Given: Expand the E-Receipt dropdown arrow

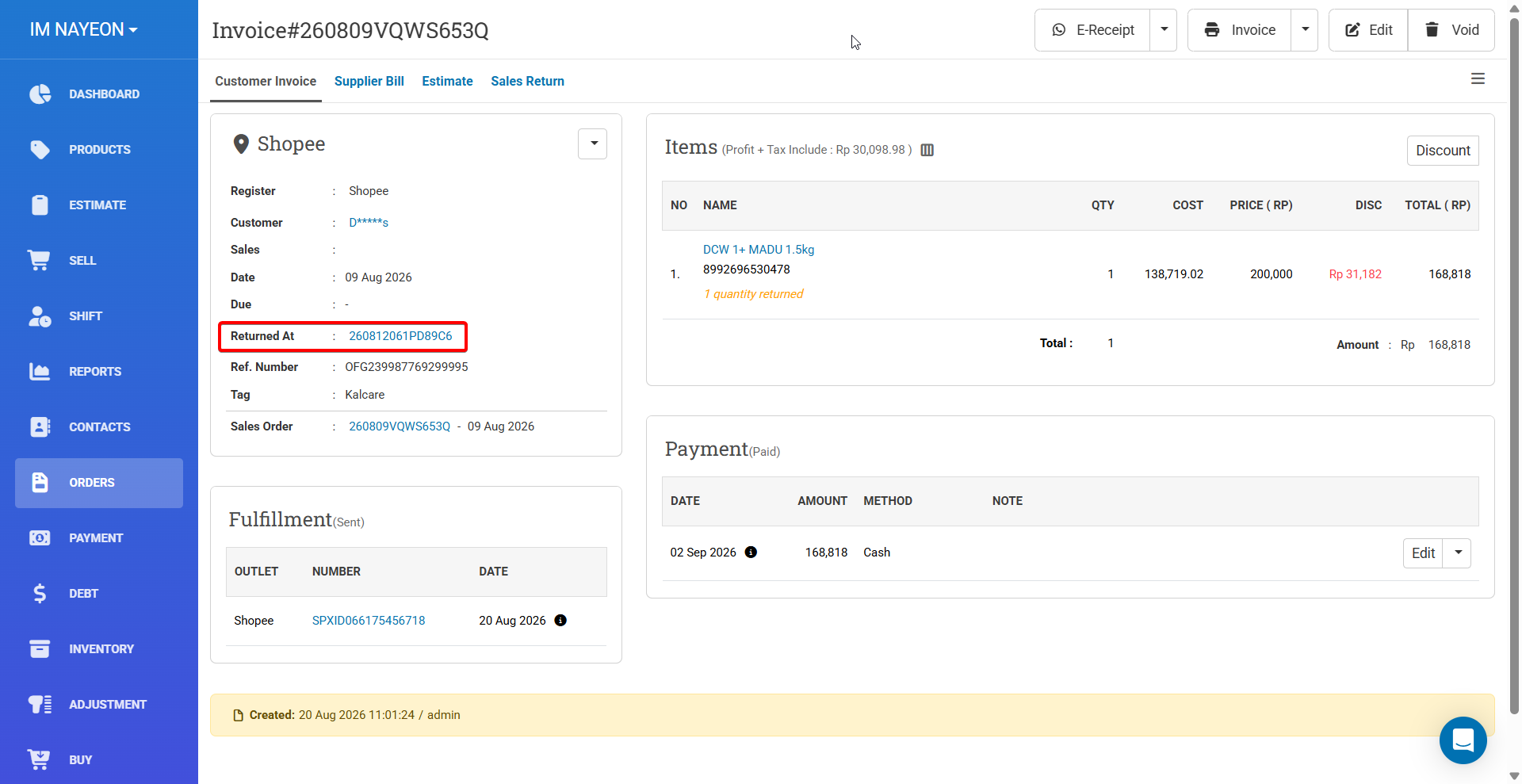Looking at the screenshot, I should tap(1164, 30).
